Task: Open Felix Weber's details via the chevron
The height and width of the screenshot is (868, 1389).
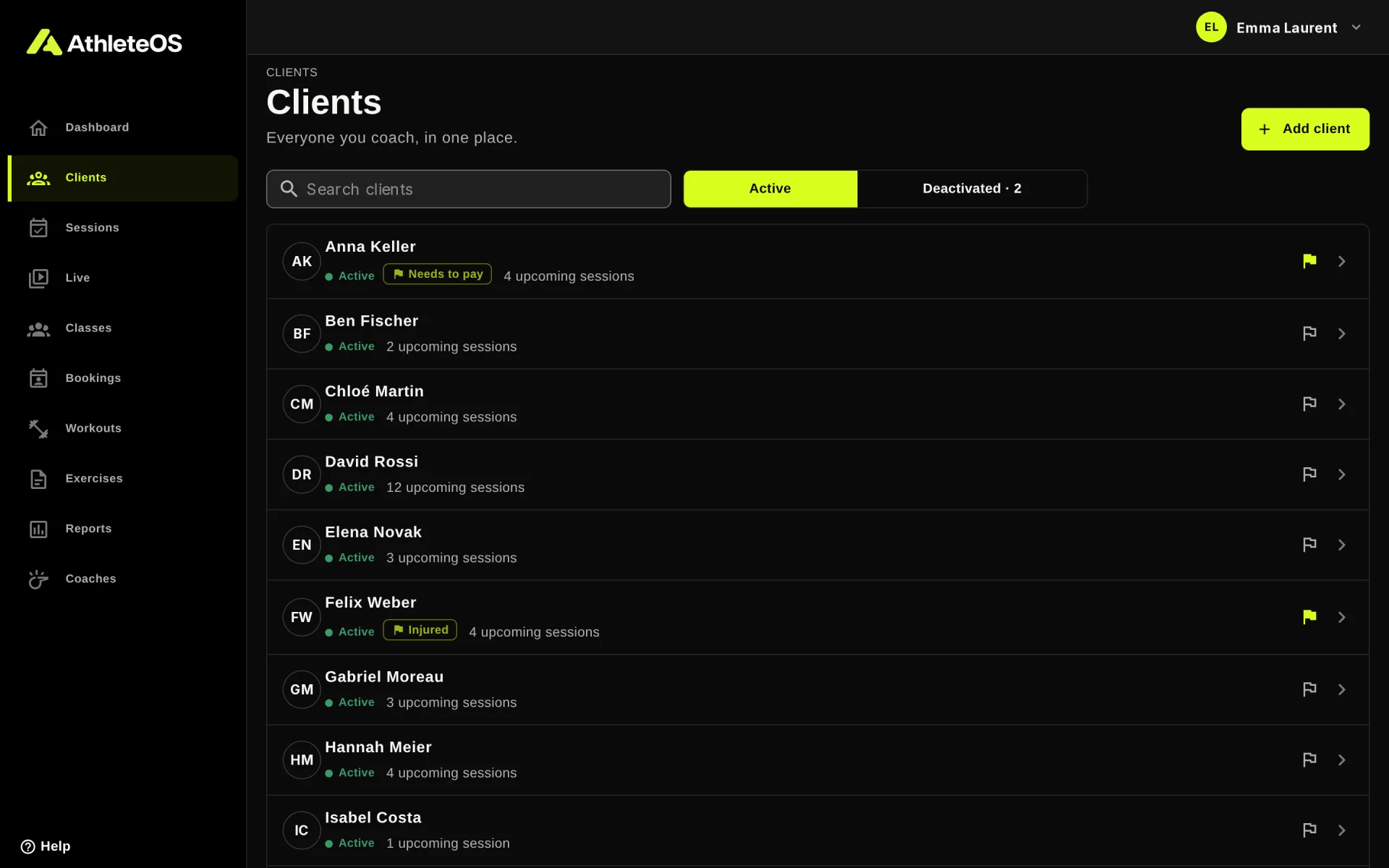Action: tap(1342, 617)
